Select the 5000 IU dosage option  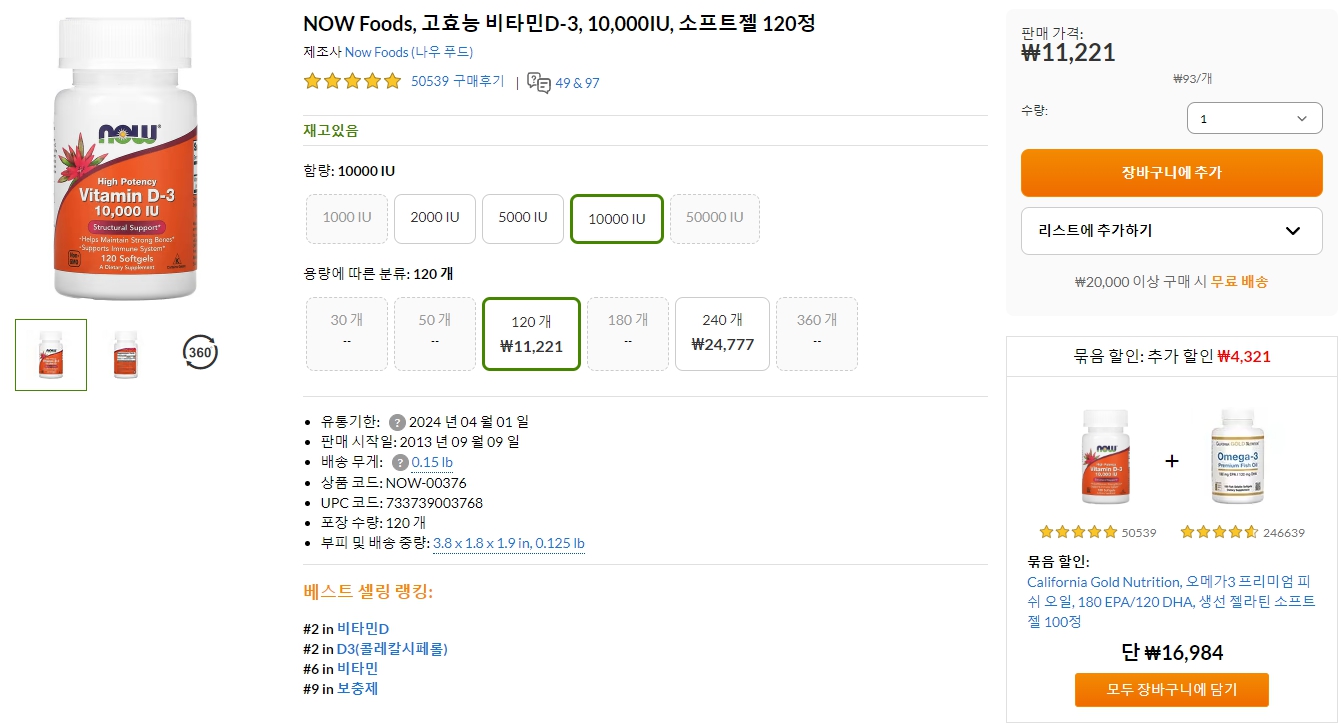522,218
